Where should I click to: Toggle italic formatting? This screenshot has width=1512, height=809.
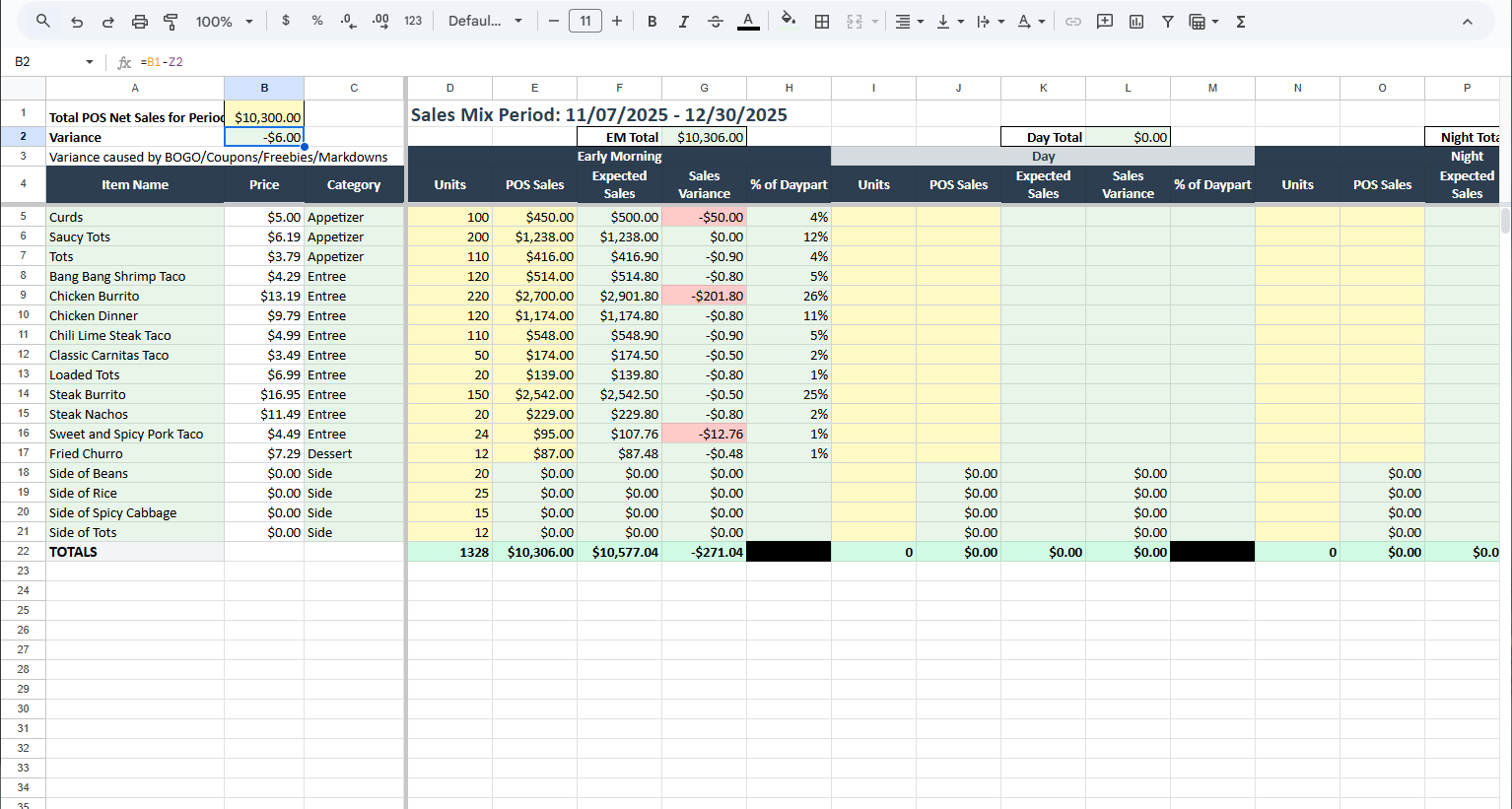(684, 21)
